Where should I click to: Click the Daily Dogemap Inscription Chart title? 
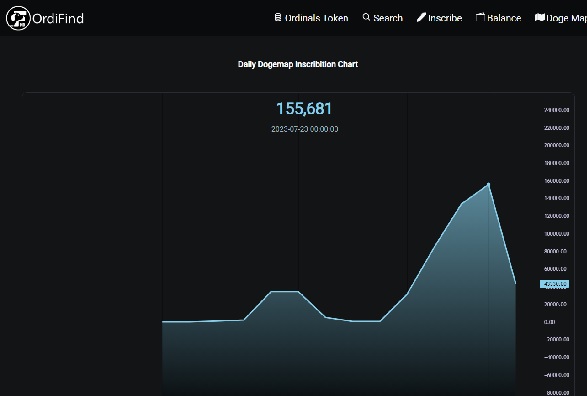[298, 64]
